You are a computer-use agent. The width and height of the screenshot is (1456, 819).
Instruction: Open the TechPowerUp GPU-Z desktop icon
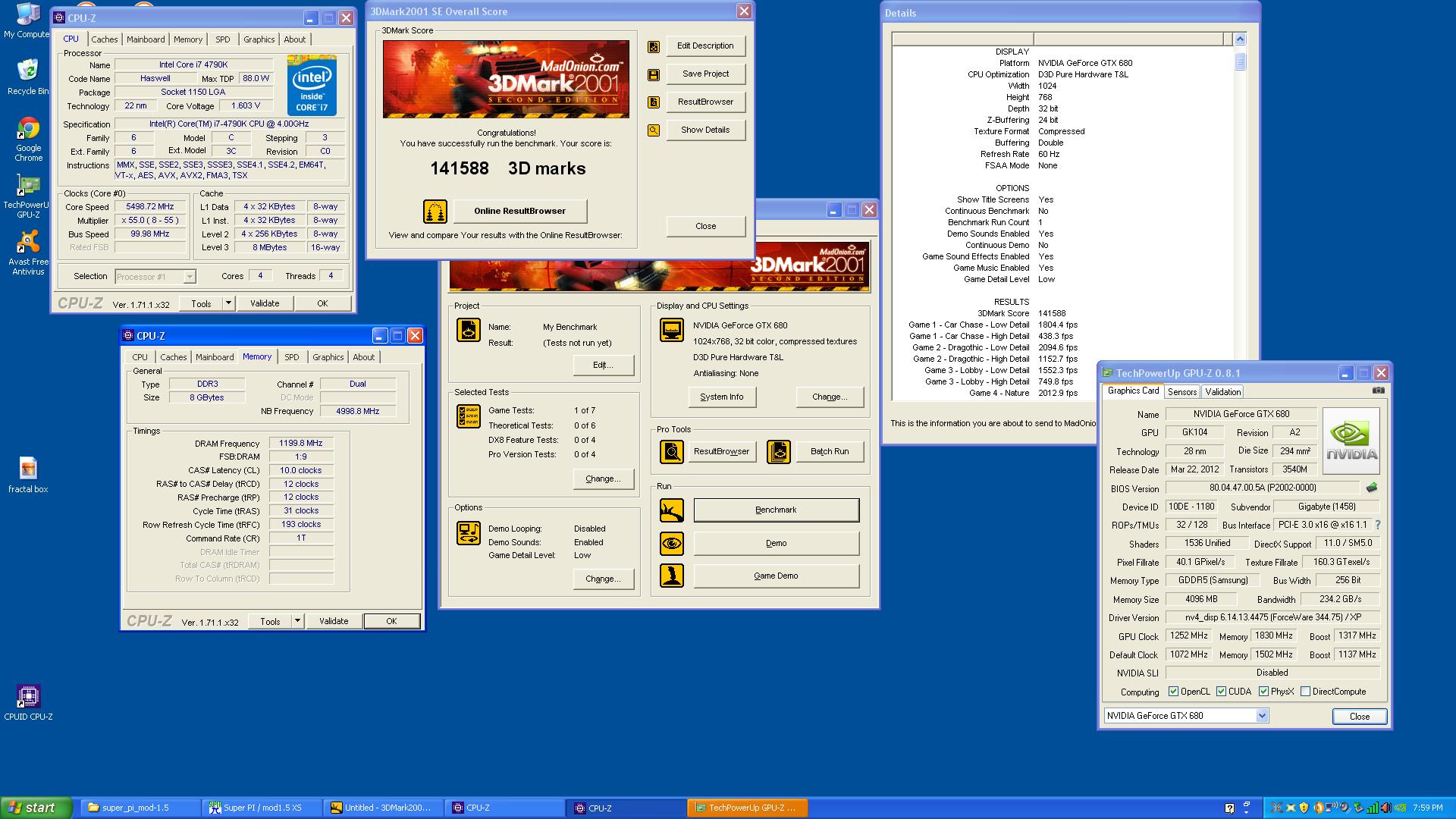pyautogui.click(x=28, y=196)
